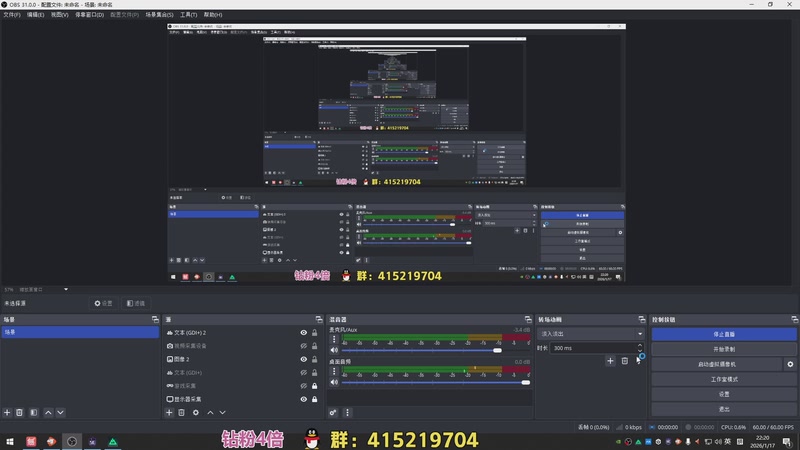Pop out the Sources dock
Image resolution: width=800 pixels, height=450 pixels.
(319, 319)
